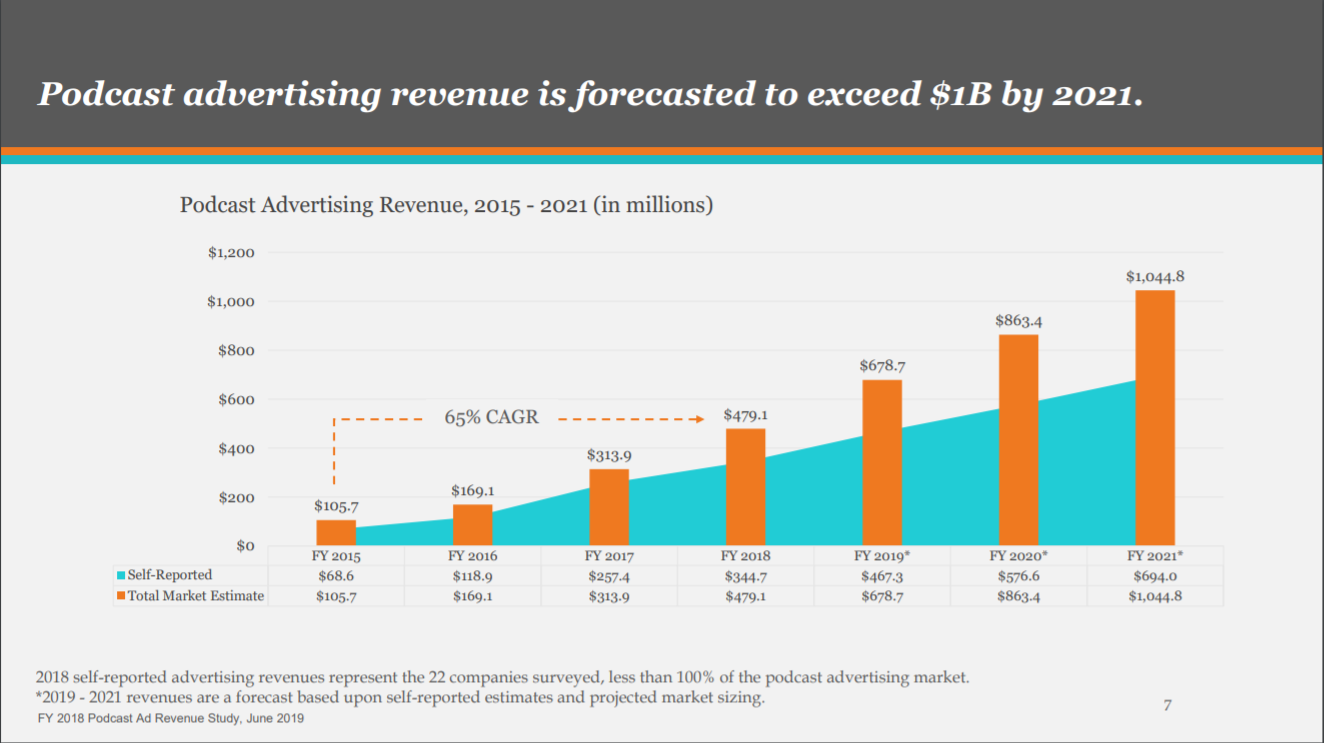Select the FY 2016 orange bar

[x=472, y=525]
